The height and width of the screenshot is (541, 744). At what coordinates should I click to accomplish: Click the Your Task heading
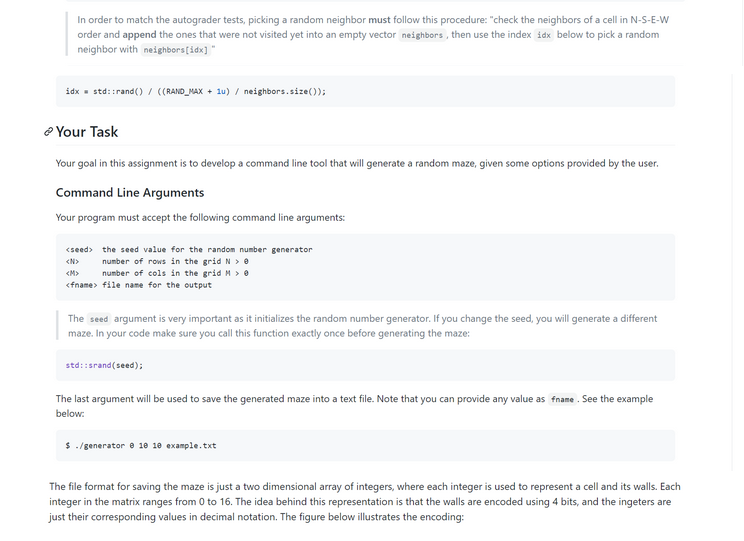tap(87, 132)
